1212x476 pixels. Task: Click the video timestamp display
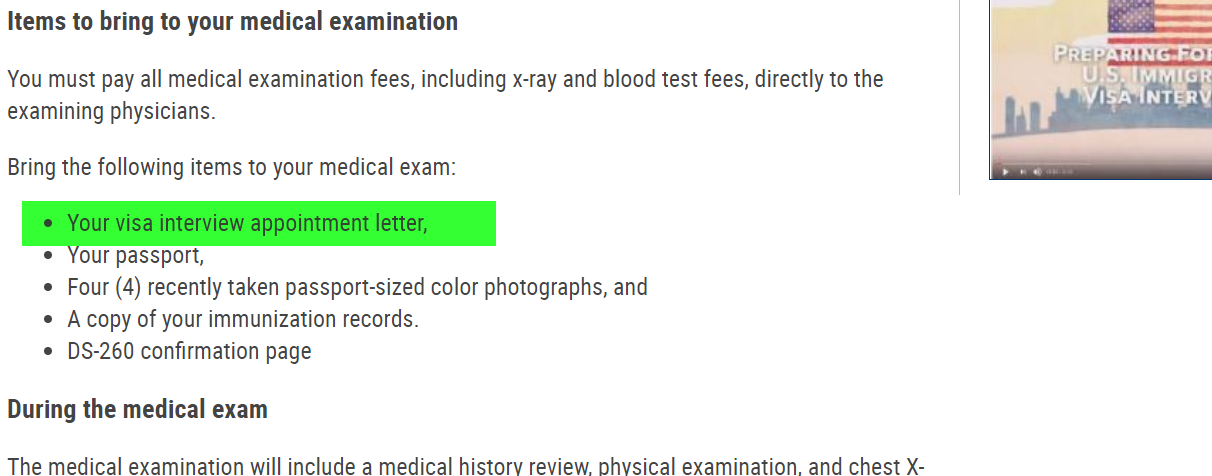1059,172
